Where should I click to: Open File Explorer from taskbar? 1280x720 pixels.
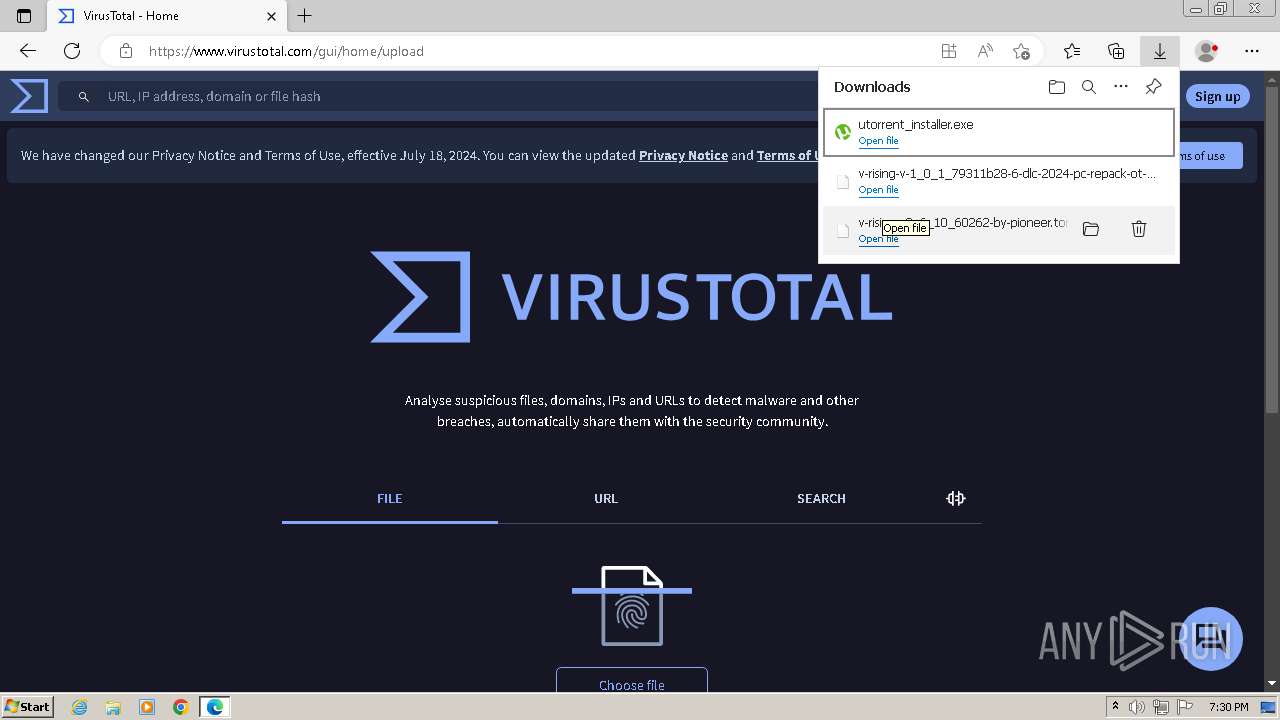point(113,707)
